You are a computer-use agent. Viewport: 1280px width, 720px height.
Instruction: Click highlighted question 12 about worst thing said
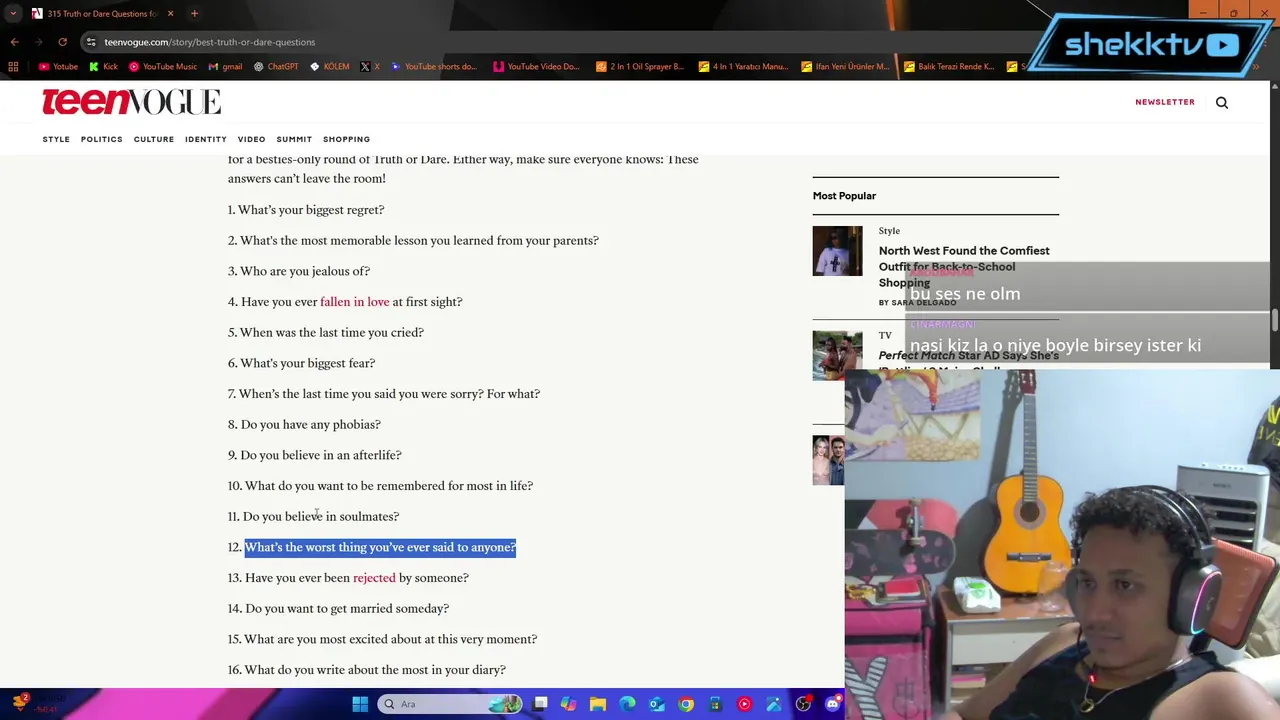pyautogui.click(x=380, y=548)
